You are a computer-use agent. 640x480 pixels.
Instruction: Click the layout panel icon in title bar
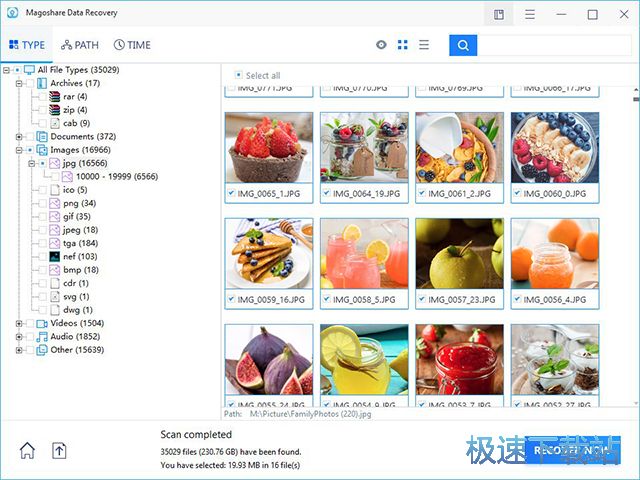[x=499, y=15]
